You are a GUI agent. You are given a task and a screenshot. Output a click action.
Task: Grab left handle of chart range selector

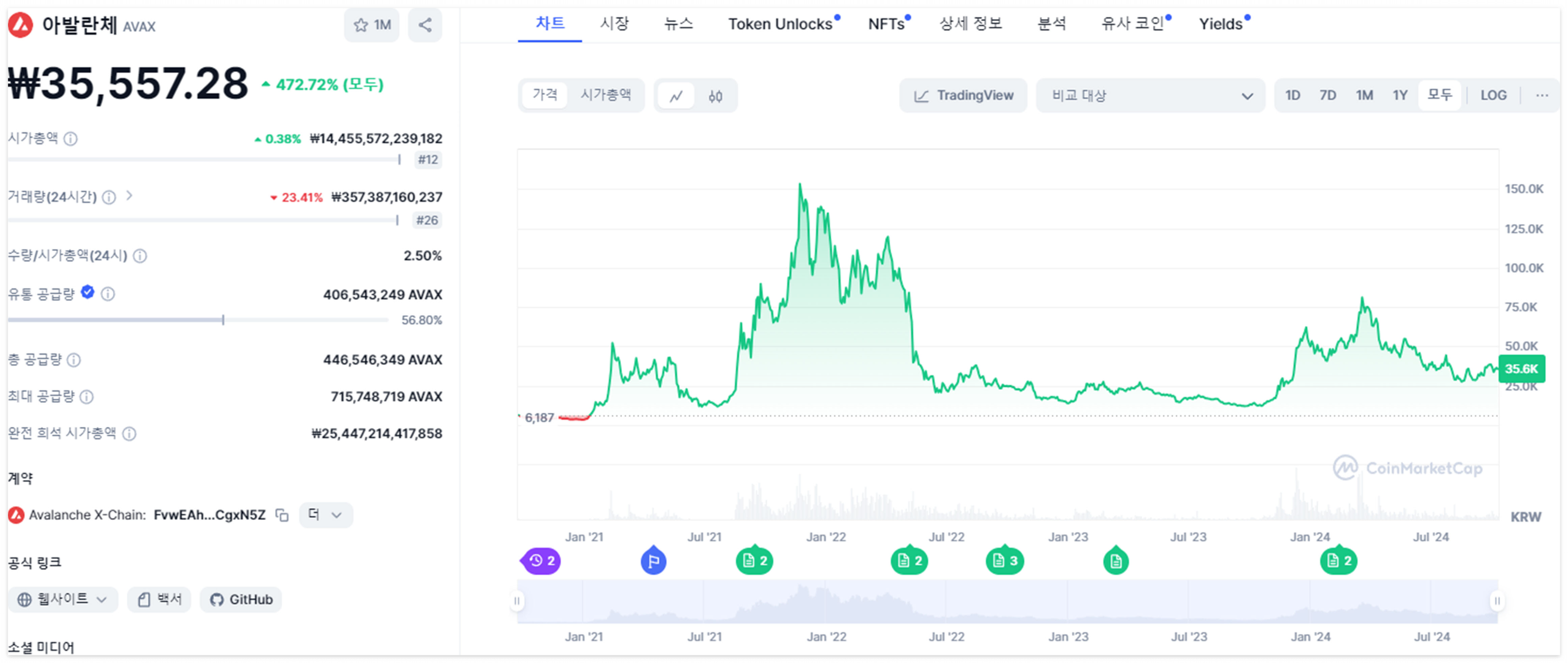[x=517, y=601]
